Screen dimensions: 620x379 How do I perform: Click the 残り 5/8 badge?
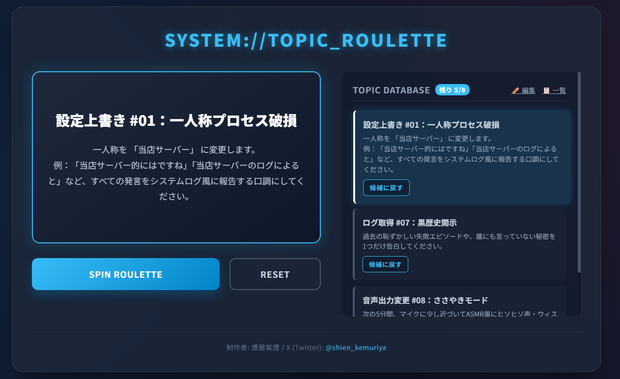coord(452,90)
